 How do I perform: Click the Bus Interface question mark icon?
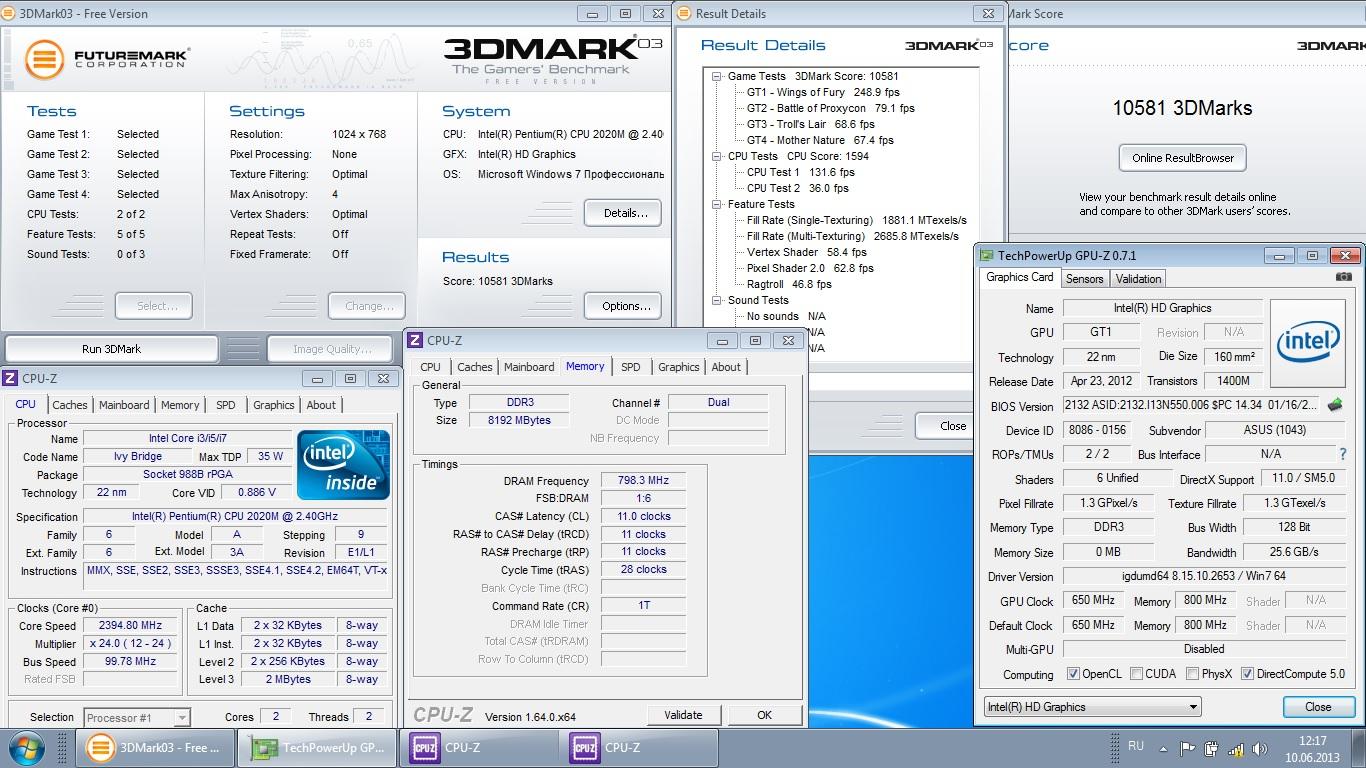click(1342, 454)
